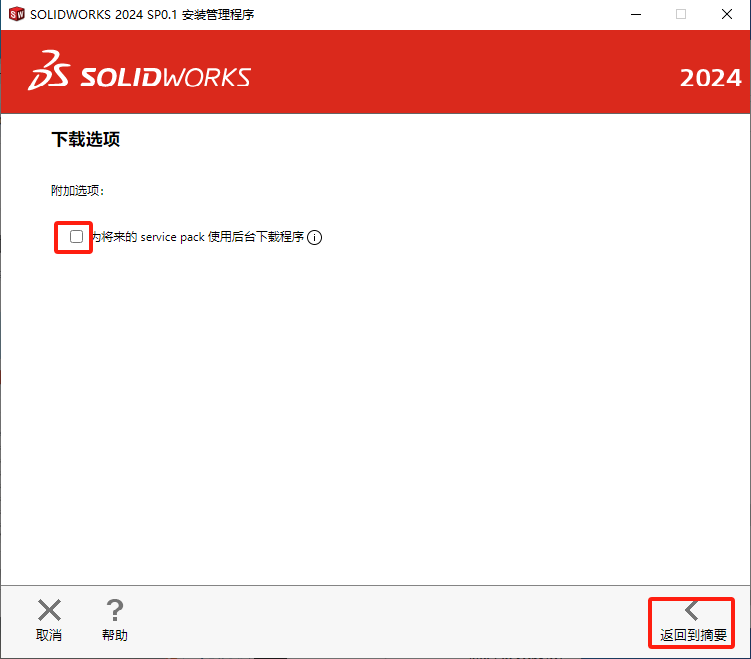This screenshot has width=751, height=659.
Task: Minimize the installation manager window
Action: point(636,14)
